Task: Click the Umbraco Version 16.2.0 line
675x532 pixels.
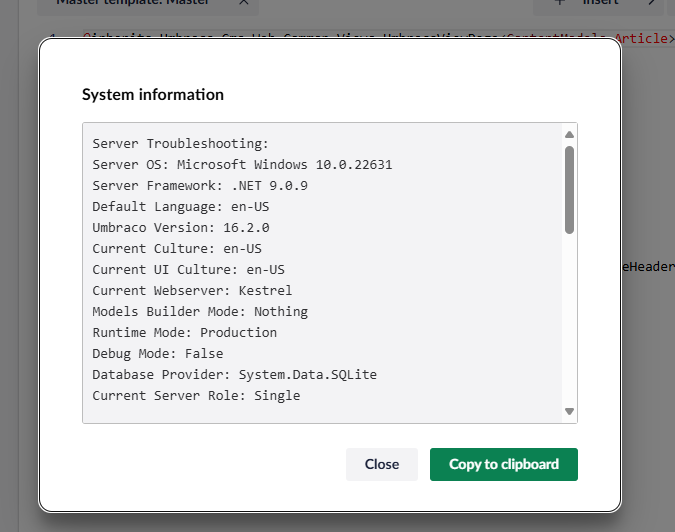Action: (181, 228)
